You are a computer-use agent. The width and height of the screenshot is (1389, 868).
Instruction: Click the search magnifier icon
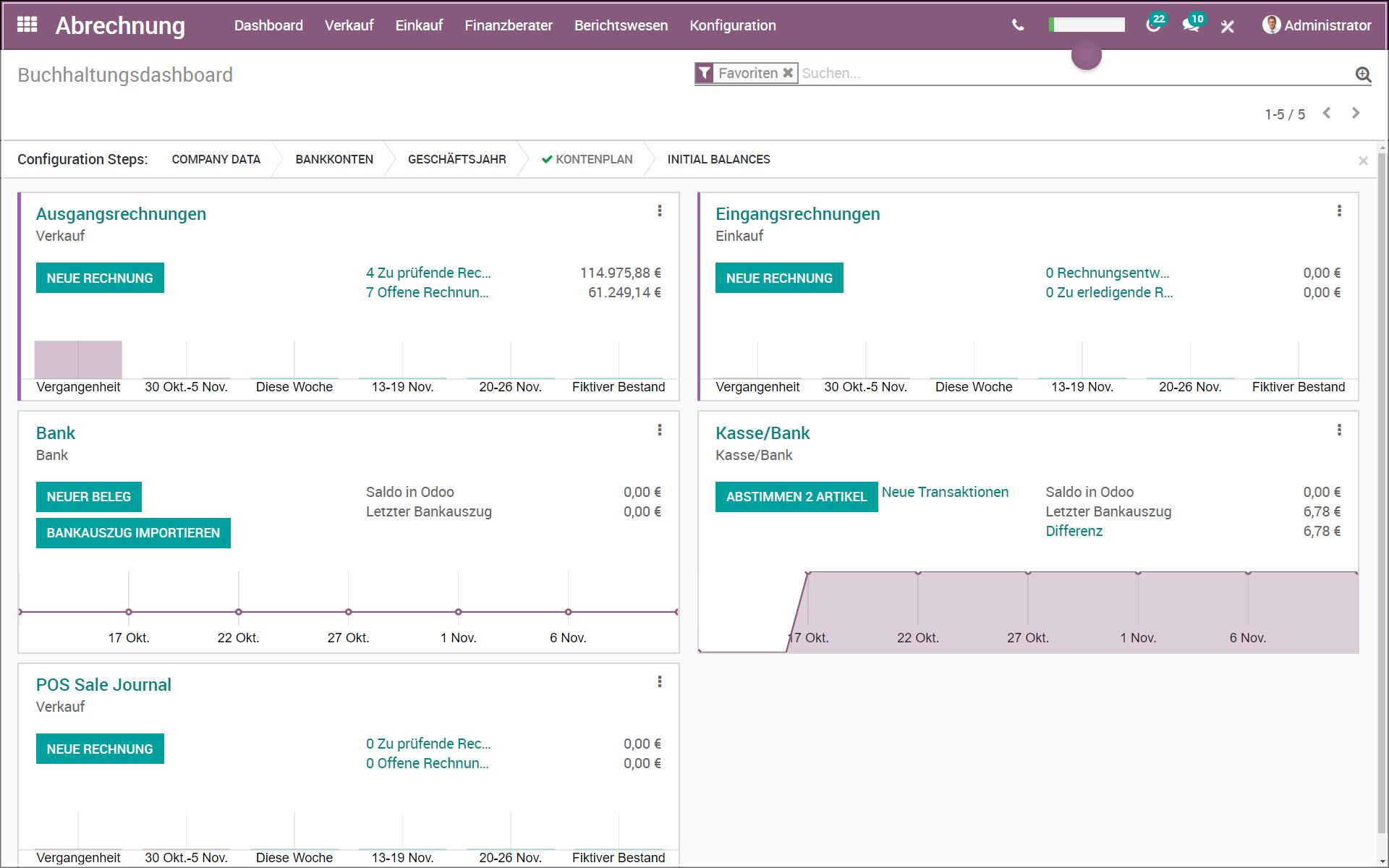click(x=1363, y=74)
